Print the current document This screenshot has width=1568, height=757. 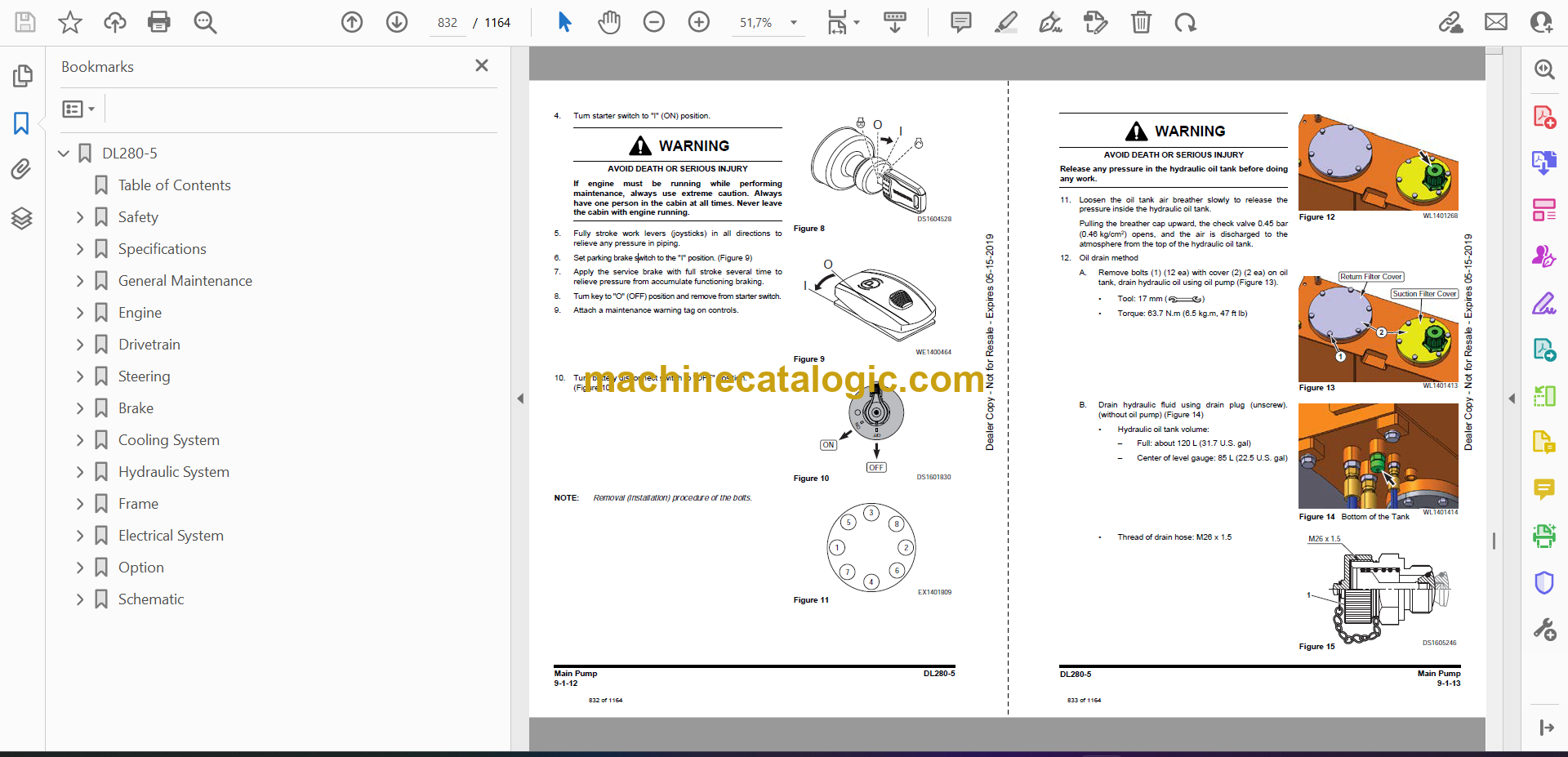coord(159,22)
